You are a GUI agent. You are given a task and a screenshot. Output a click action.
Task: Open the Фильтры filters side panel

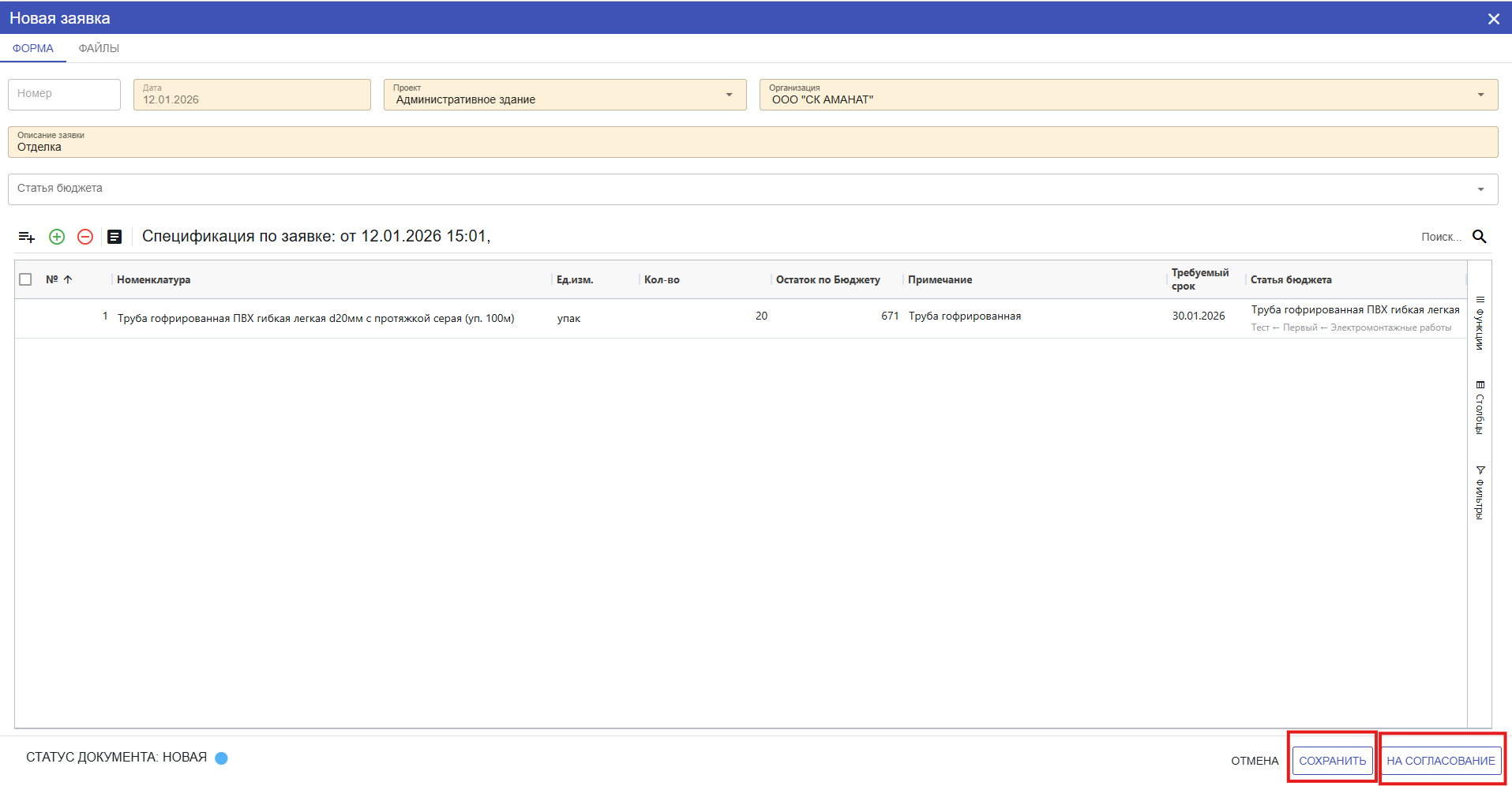1480,492
